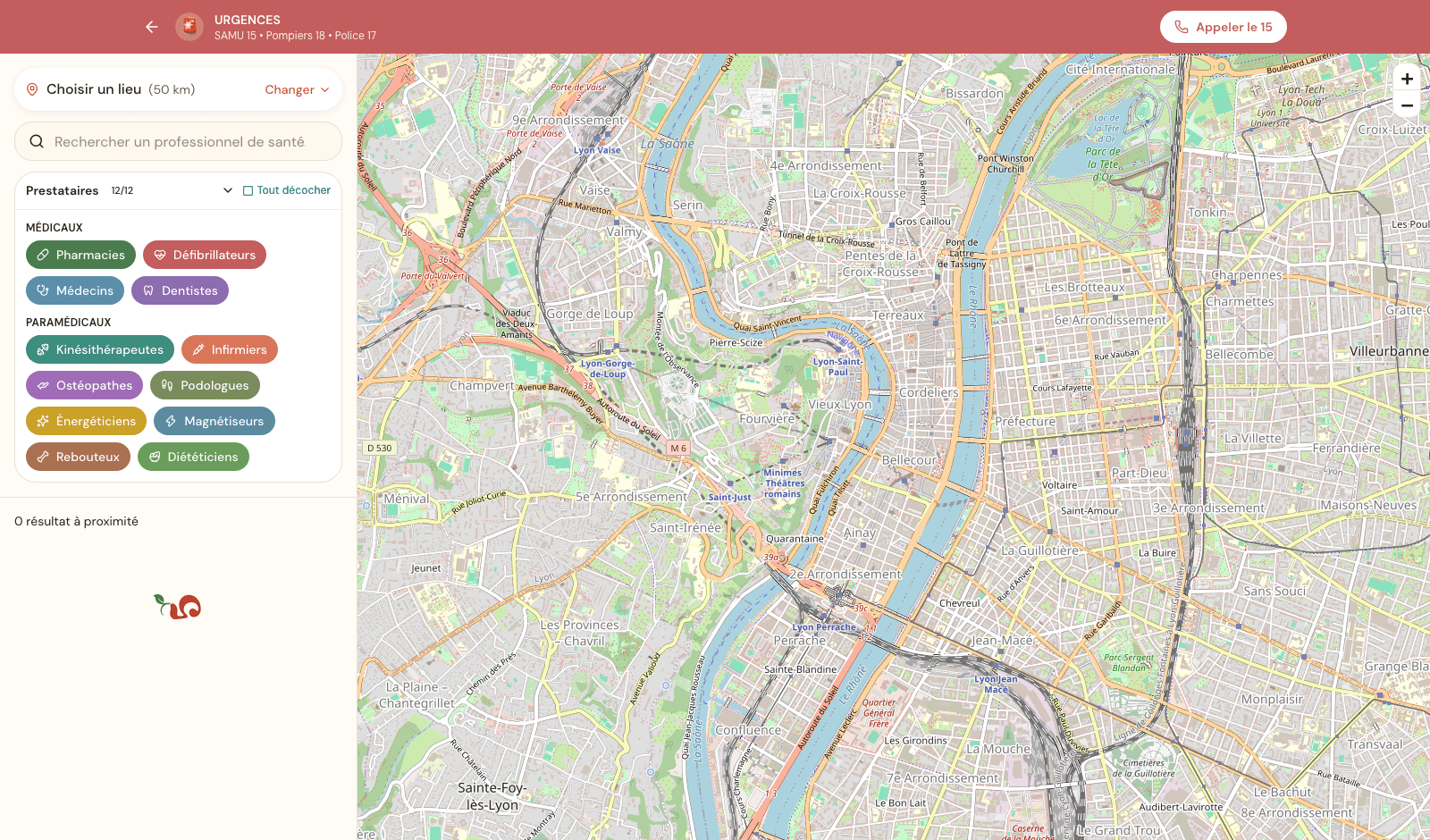The image size is (1430, 840).
Task: Click the location pin icon
Action: click(x=32, y=89)
